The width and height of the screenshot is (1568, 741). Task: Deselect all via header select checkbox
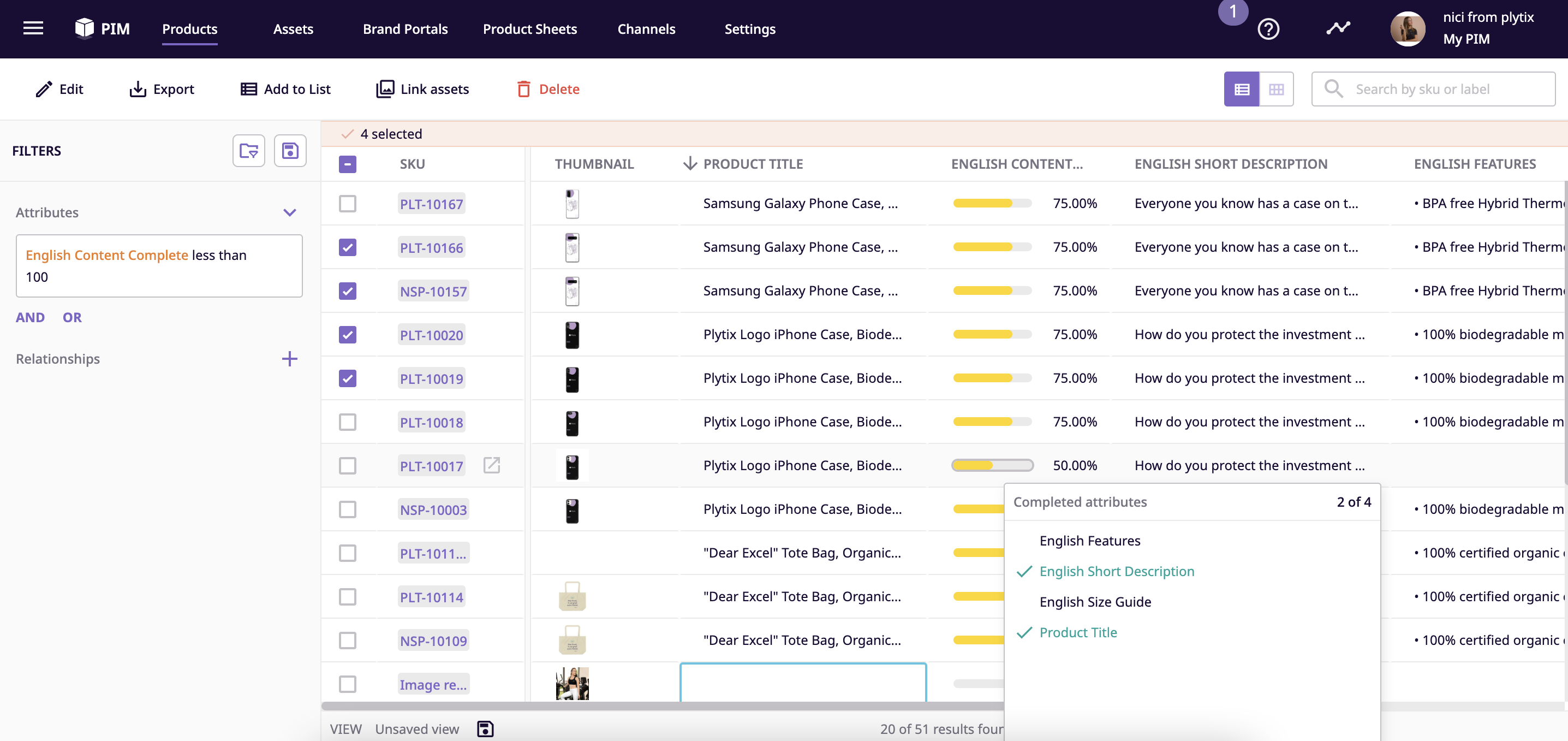point(348,164)
